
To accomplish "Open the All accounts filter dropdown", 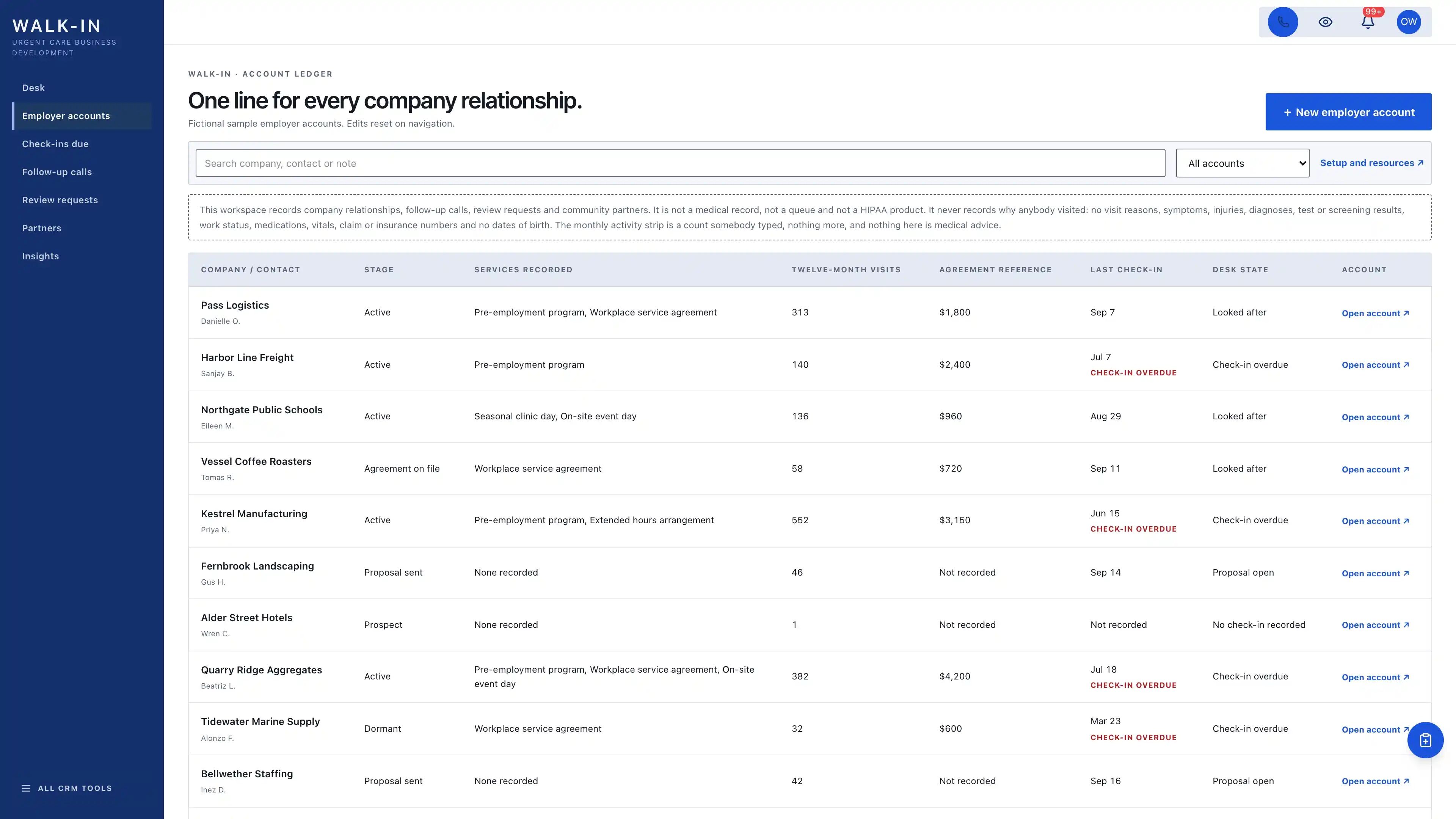I will tap(1243, 163).
